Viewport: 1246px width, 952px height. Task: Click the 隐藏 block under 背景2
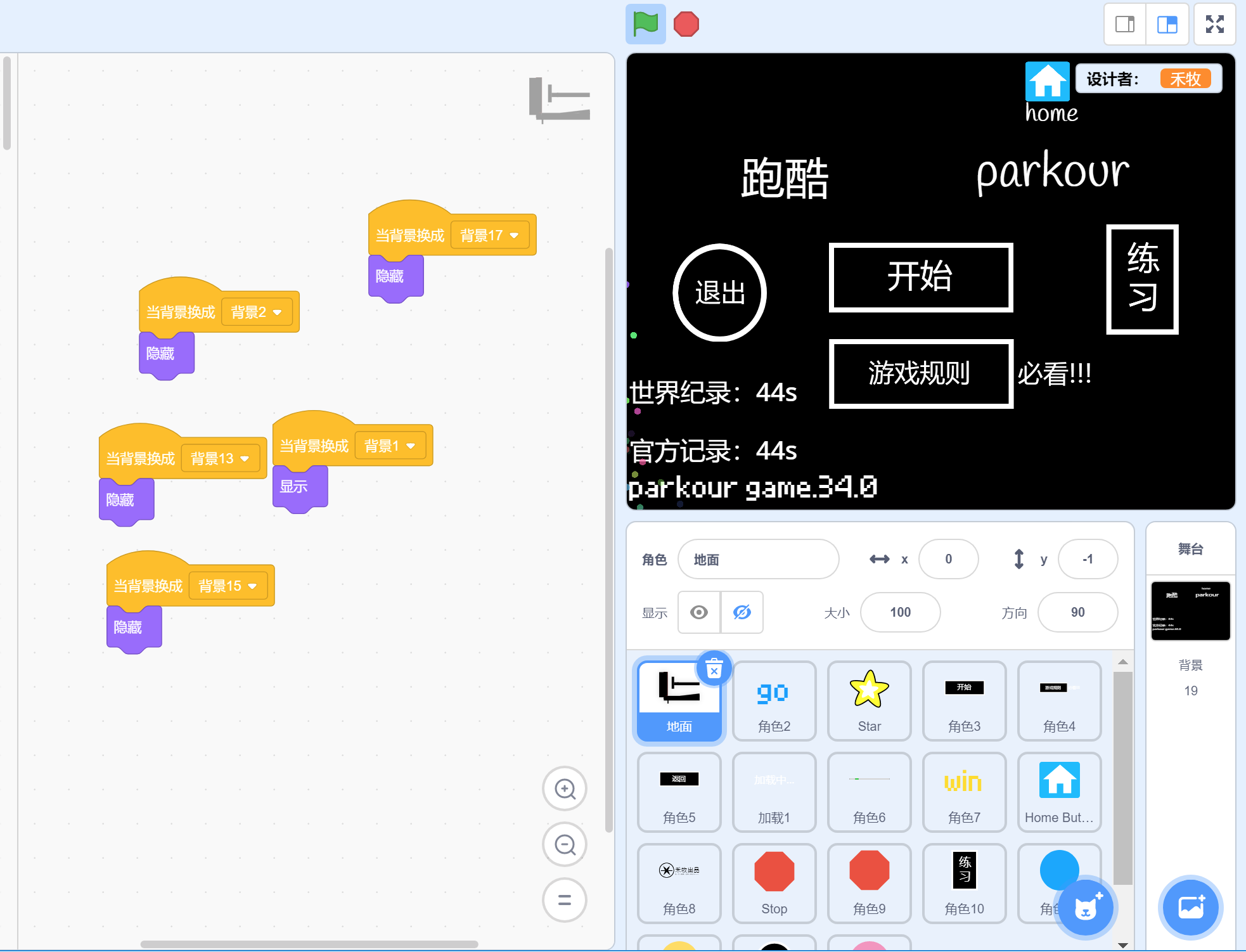pos(166,354)
